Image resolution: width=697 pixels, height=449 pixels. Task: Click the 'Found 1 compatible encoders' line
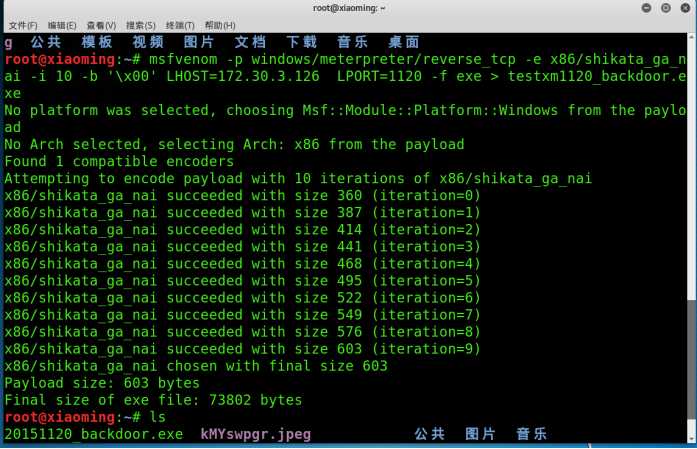point(119,161)
